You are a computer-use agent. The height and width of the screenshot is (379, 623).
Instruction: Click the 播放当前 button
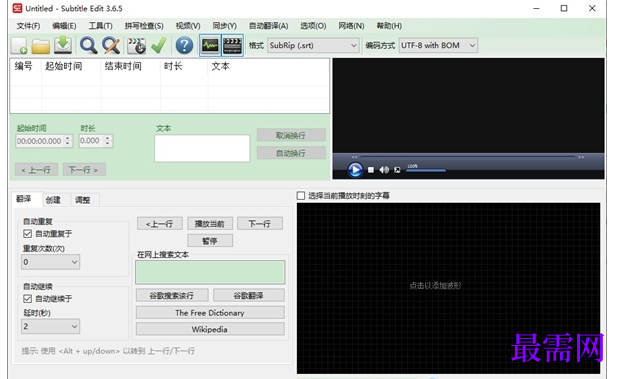210,224
